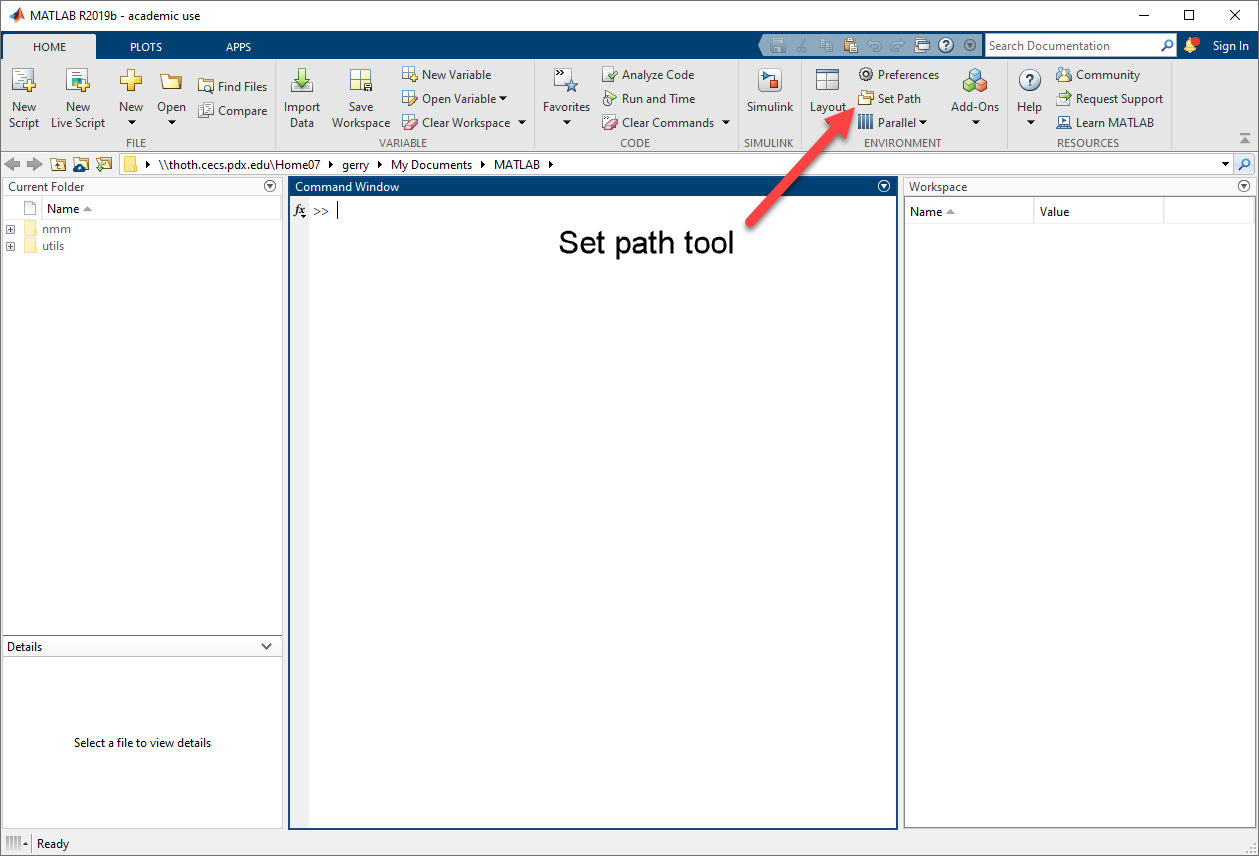This screenshot has width=1259, height=856.
Task: Click the notification bell icon
Action: 1190,45
